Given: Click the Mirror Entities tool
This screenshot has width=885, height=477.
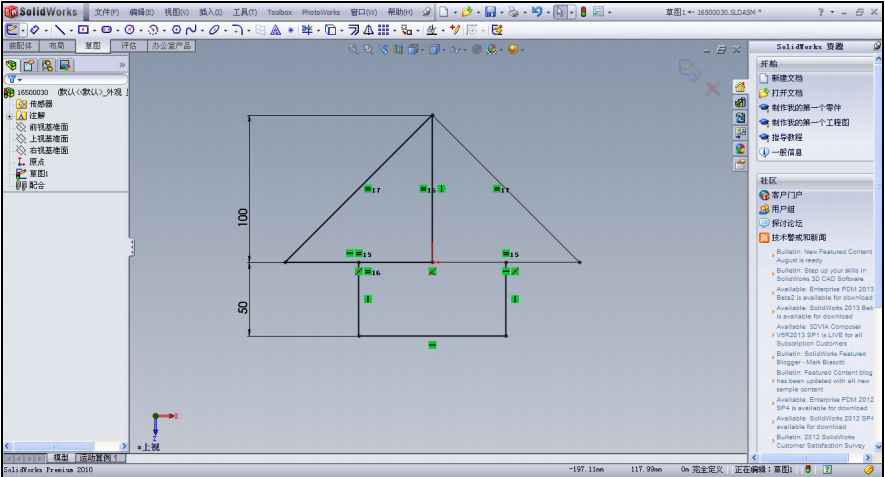Looking at the screenshot, I should tap(369, 30).
